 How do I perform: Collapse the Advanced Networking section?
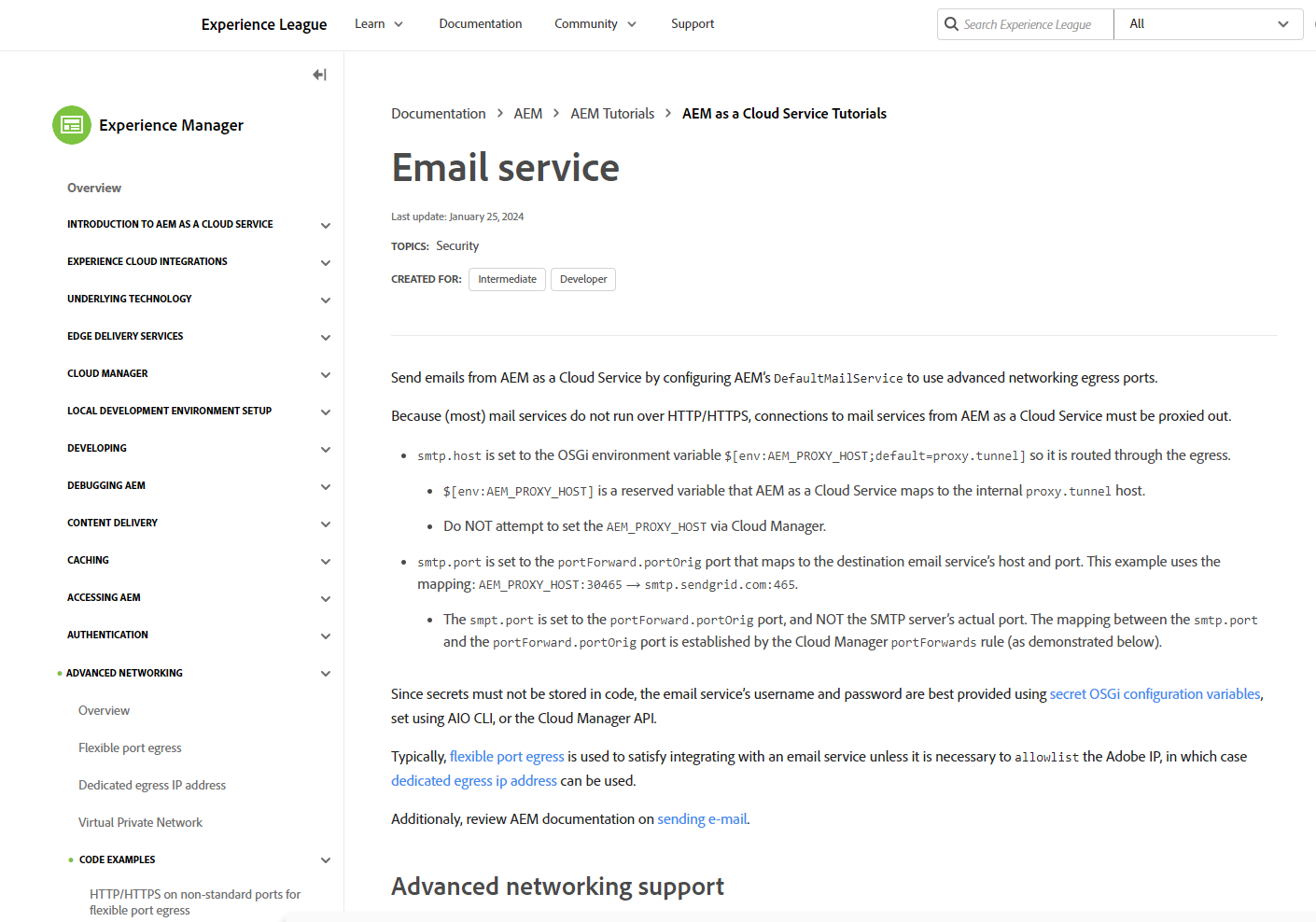(x=326, y=674)
